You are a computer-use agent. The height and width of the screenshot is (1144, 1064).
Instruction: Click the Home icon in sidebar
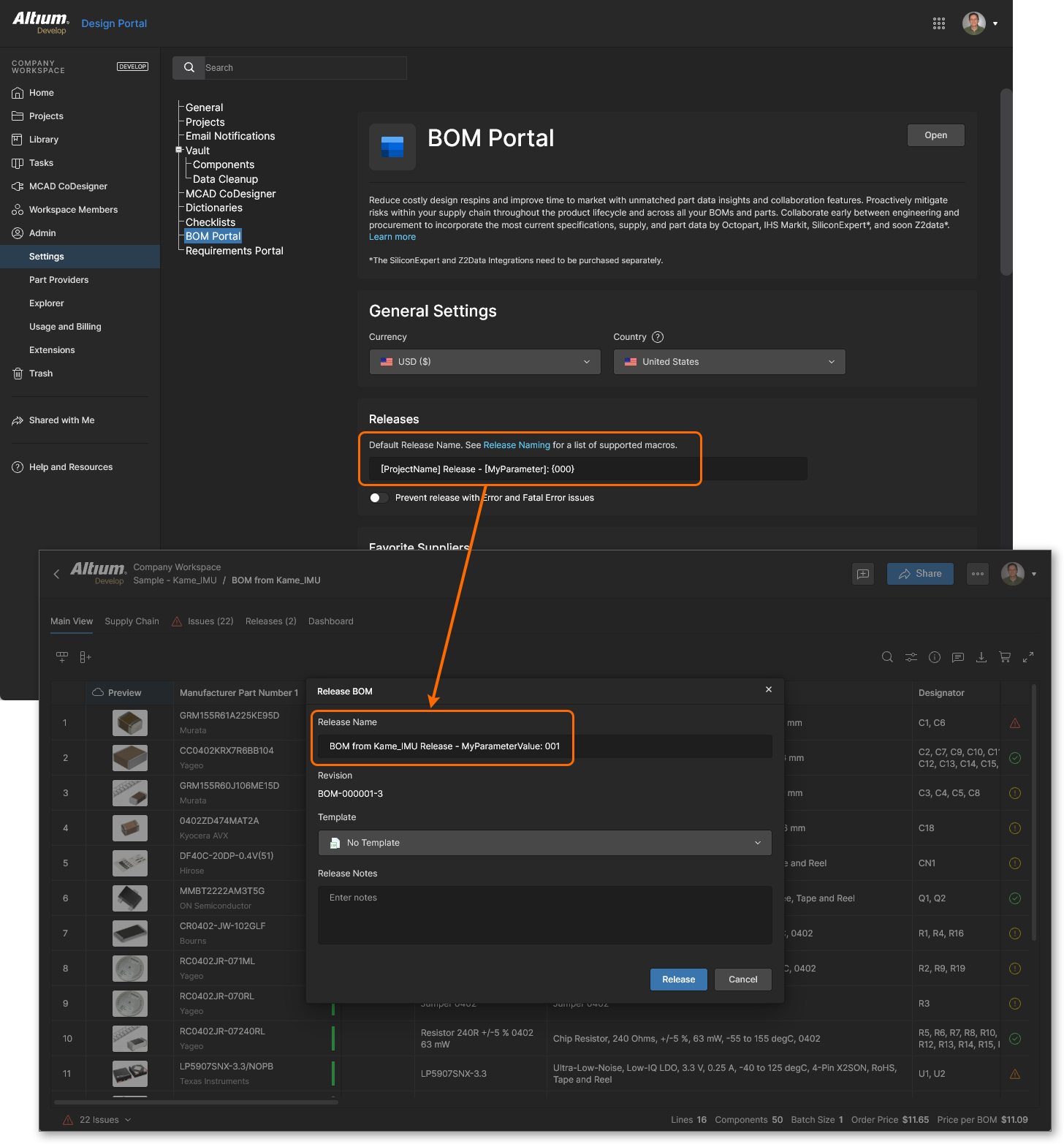click(x=18, y=93)
